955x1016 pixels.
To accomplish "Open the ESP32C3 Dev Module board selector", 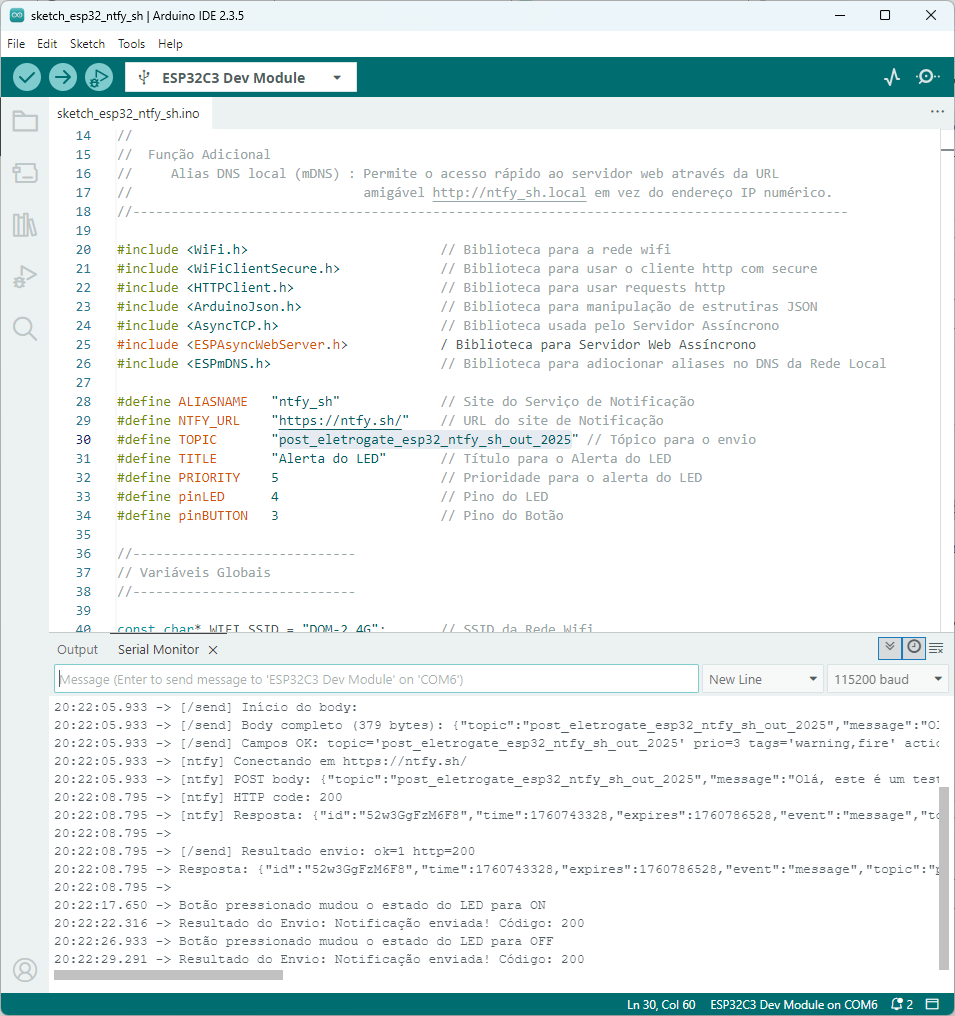I will click(x=241, y=78).
